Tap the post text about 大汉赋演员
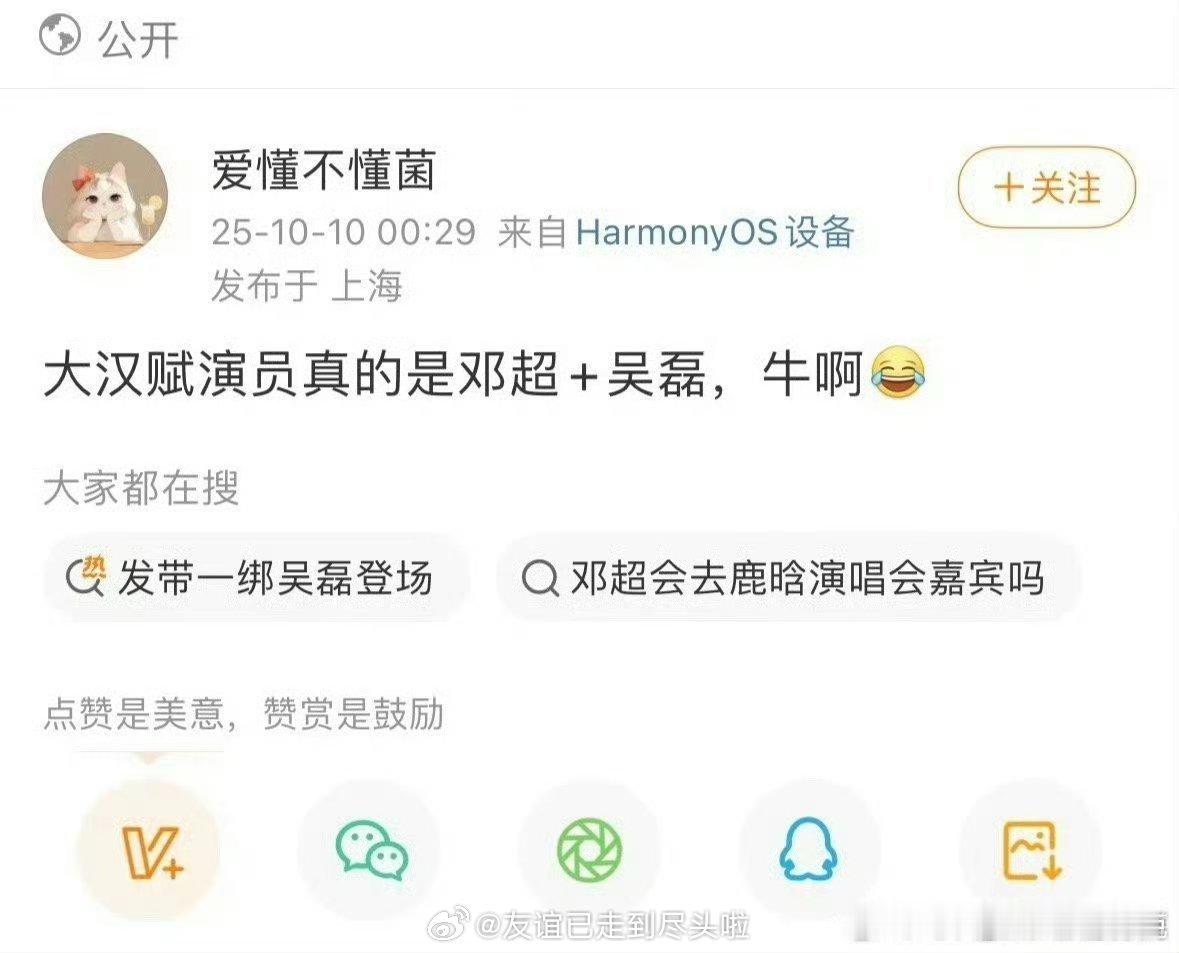The width and height of the screenshot is (1179, 953). [x=453, y=374]
